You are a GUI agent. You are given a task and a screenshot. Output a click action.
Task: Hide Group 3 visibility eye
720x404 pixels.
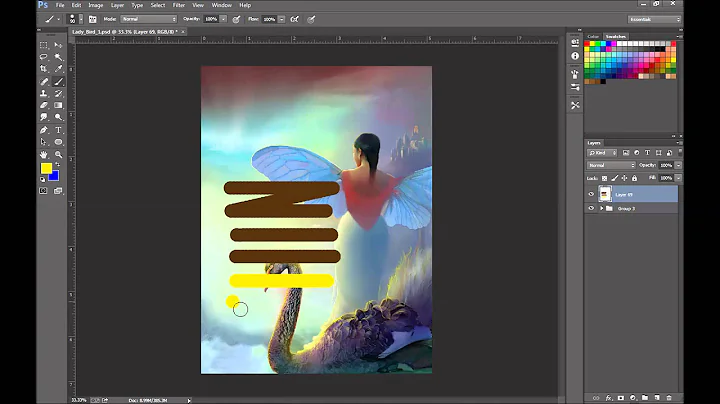(591, 208)
